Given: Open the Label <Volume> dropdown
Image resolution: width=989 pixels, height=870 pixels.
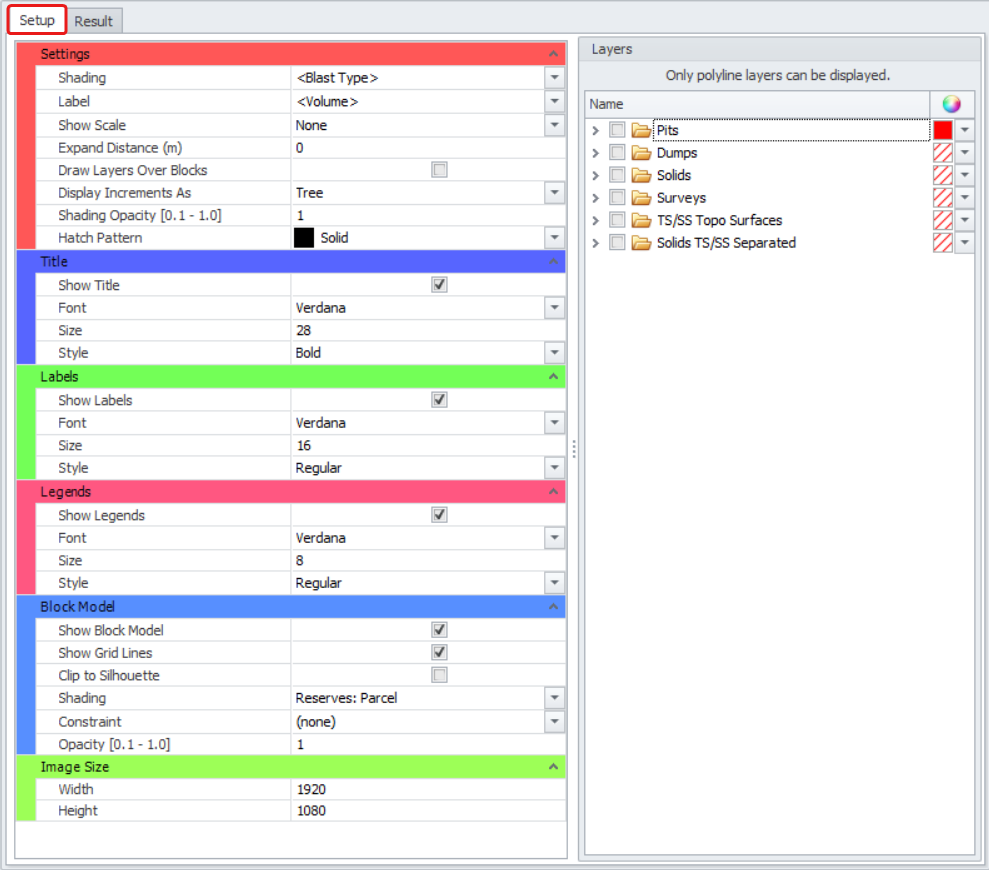Looking at the screenshot, I should [x=554, y=101].
